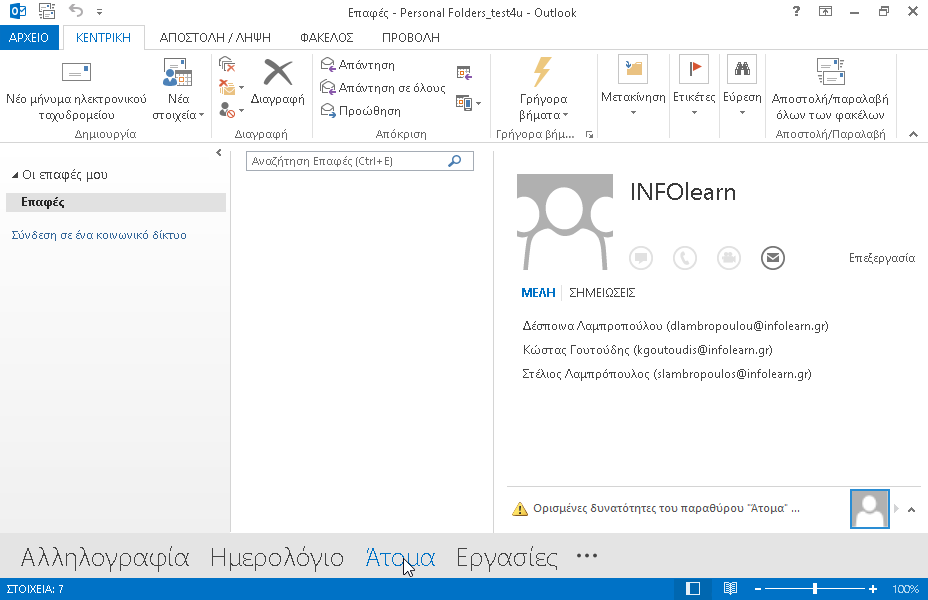Switch to the ΦΑΚΕΛΟΣ tab
The height and width of the screenshot is (600, 928).
[x=326, y=37]
